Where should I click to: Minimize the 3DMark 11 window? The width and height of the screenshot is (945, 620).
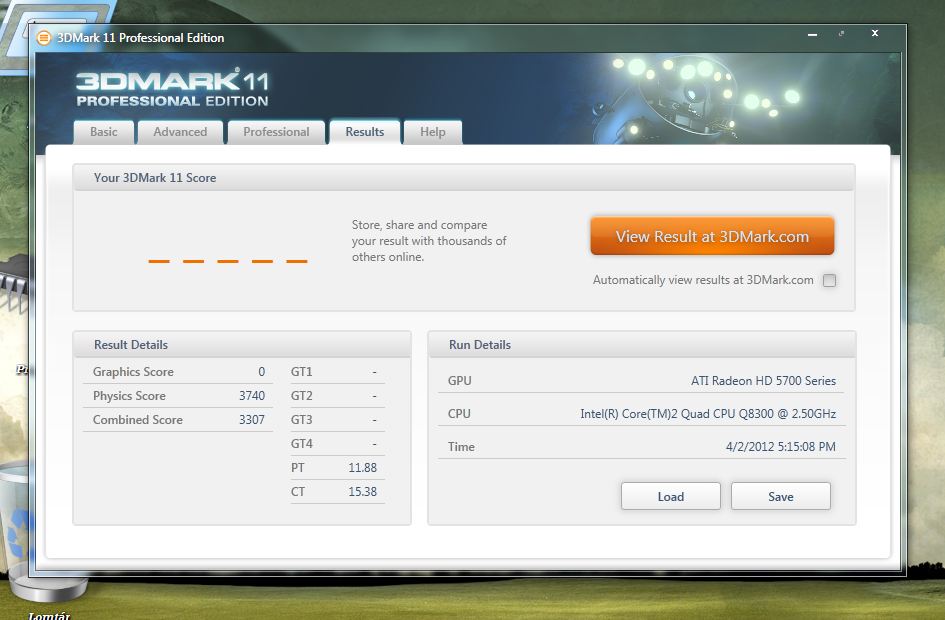(x=812, y=34)
